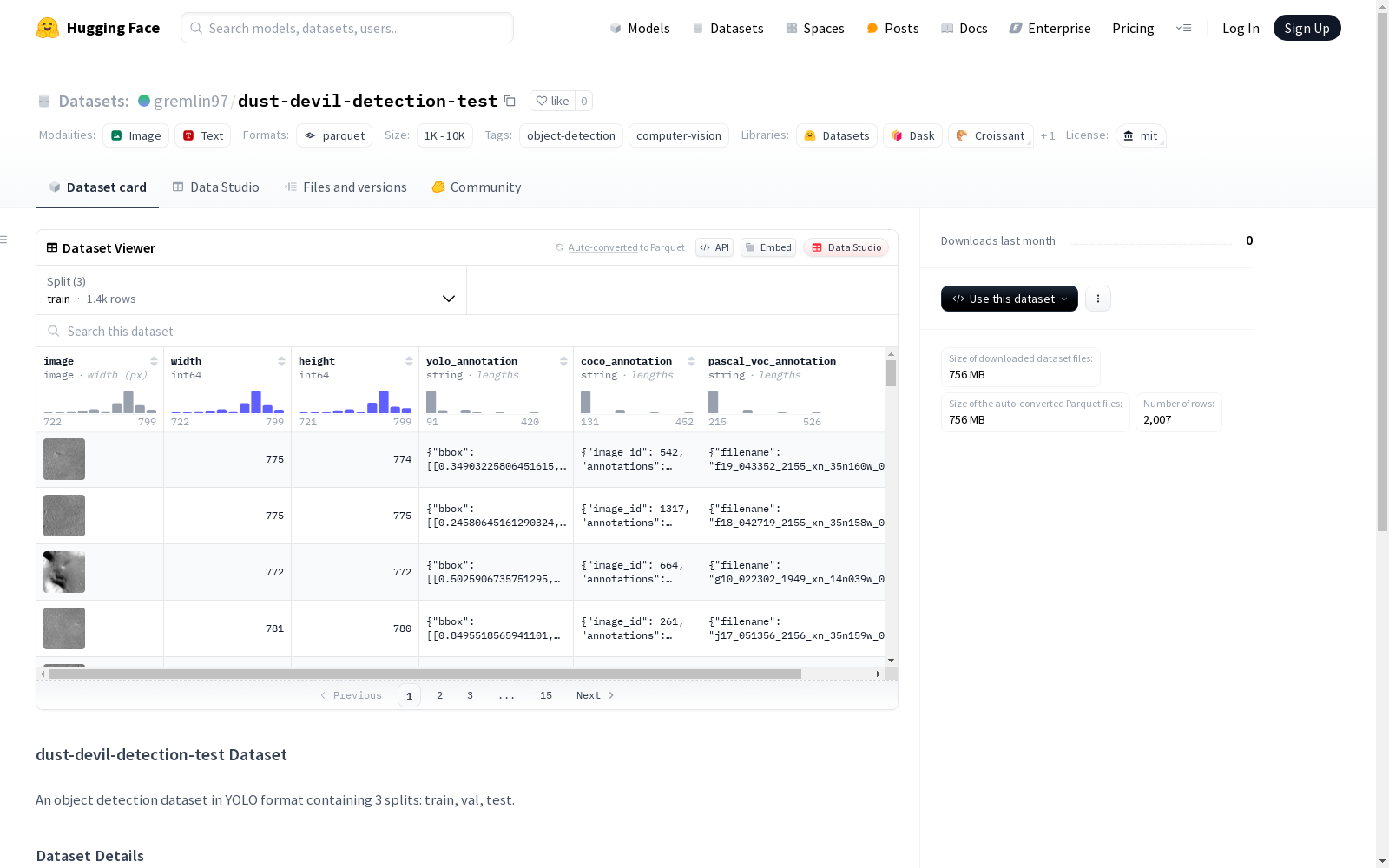Go to page 3 of dataset rows

[470, 695]
